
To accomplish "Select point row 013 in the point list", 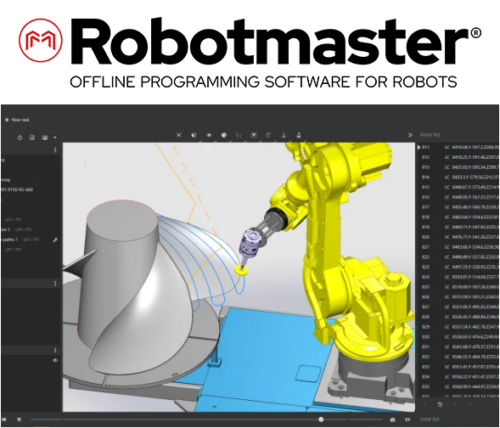I will click(459, 167).
